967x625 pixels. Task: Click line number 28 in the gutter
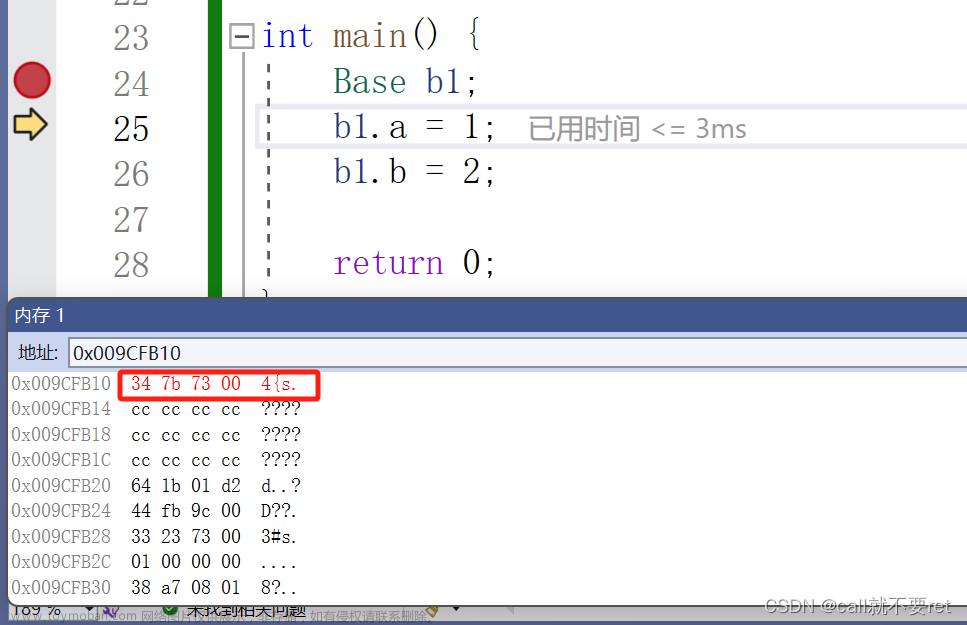click(x=131, y=265)
